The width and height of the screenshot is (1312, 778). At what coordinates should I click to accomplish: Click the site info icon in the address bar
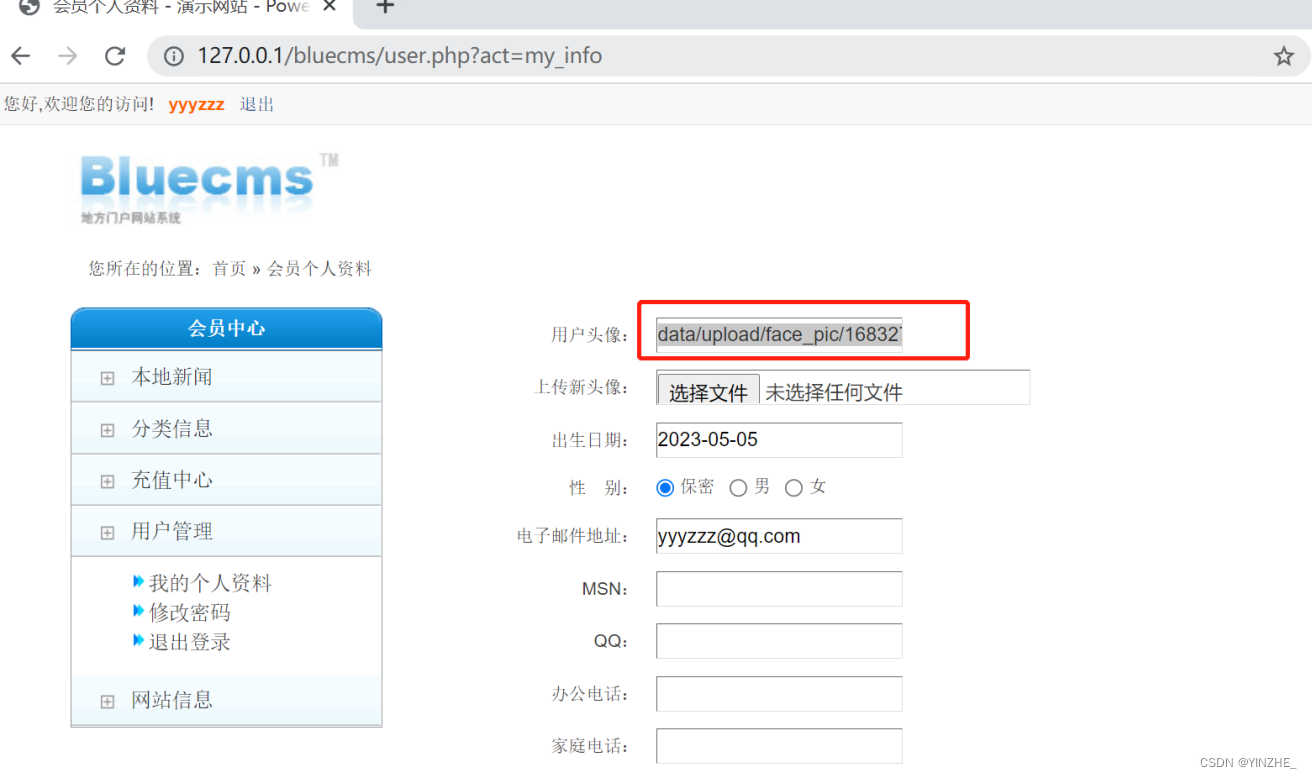pyautogui.click(x=173, y=56)
